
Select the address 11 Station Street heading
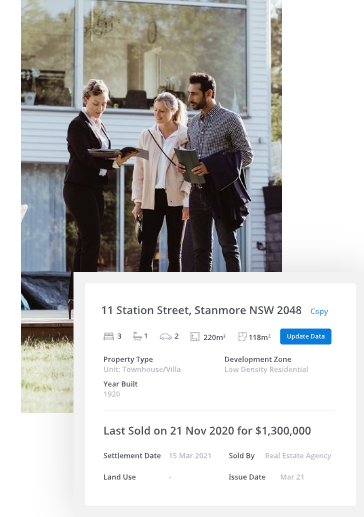point(201,310)
